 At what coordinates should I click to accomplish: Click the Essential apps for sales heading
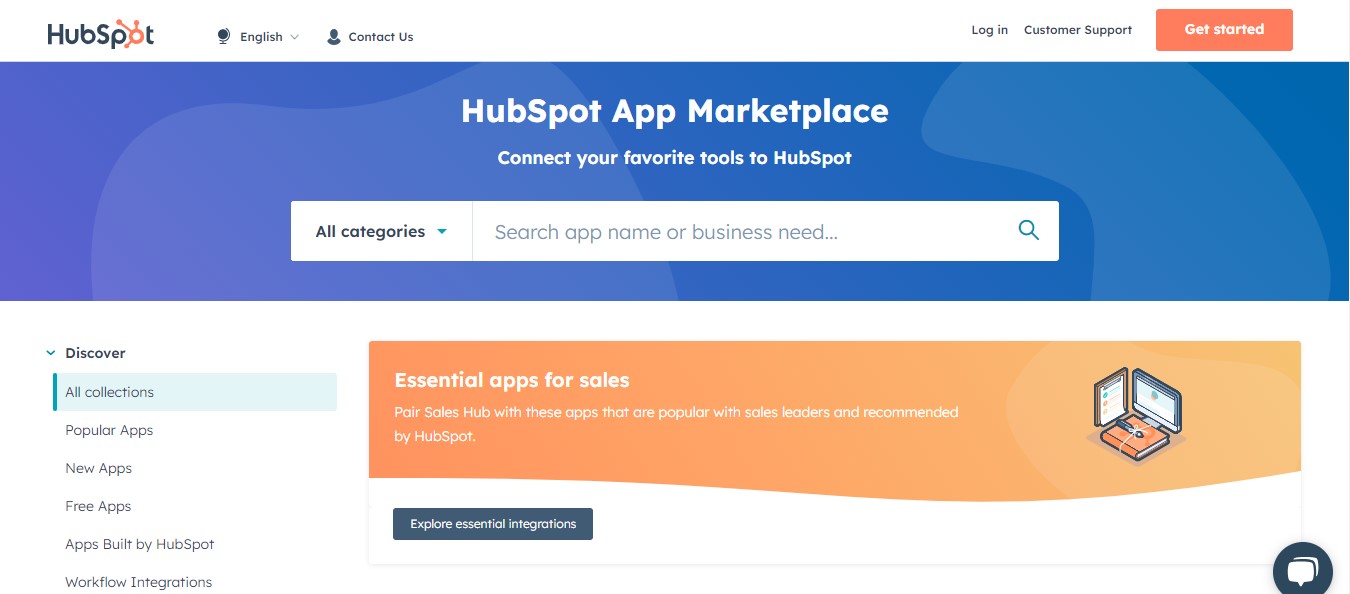tap(512, 380)
